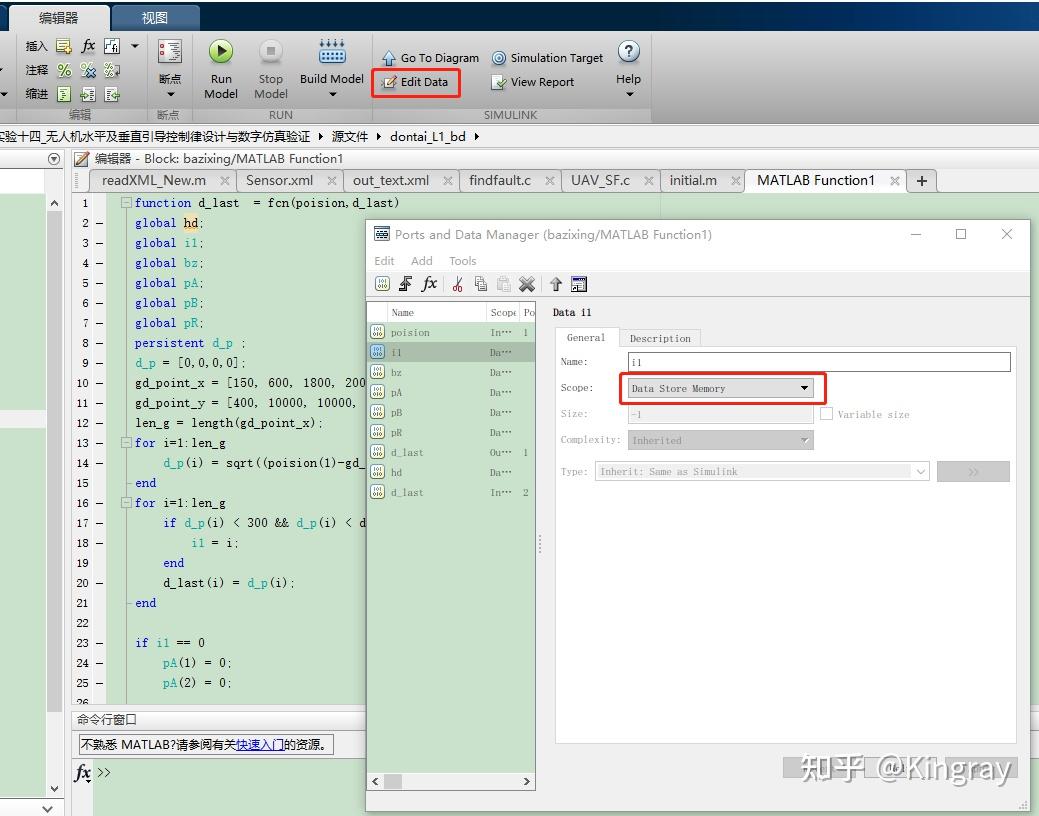
Task: Expand the Help dropdown arrow
Action: point(629,95)
